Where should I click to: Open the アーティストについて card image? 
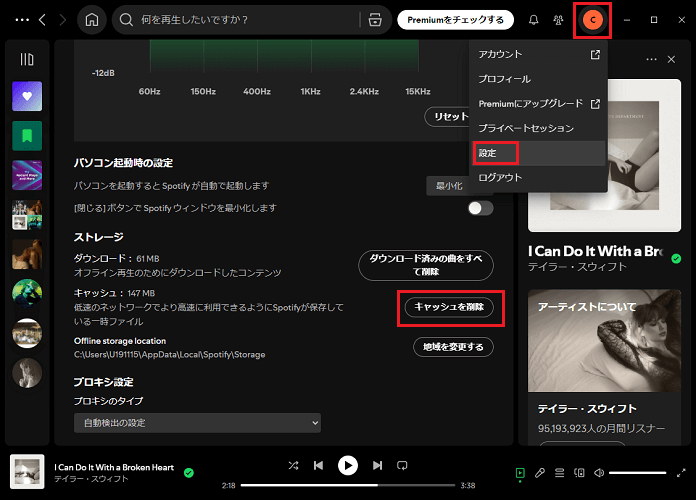coord(604,341)
